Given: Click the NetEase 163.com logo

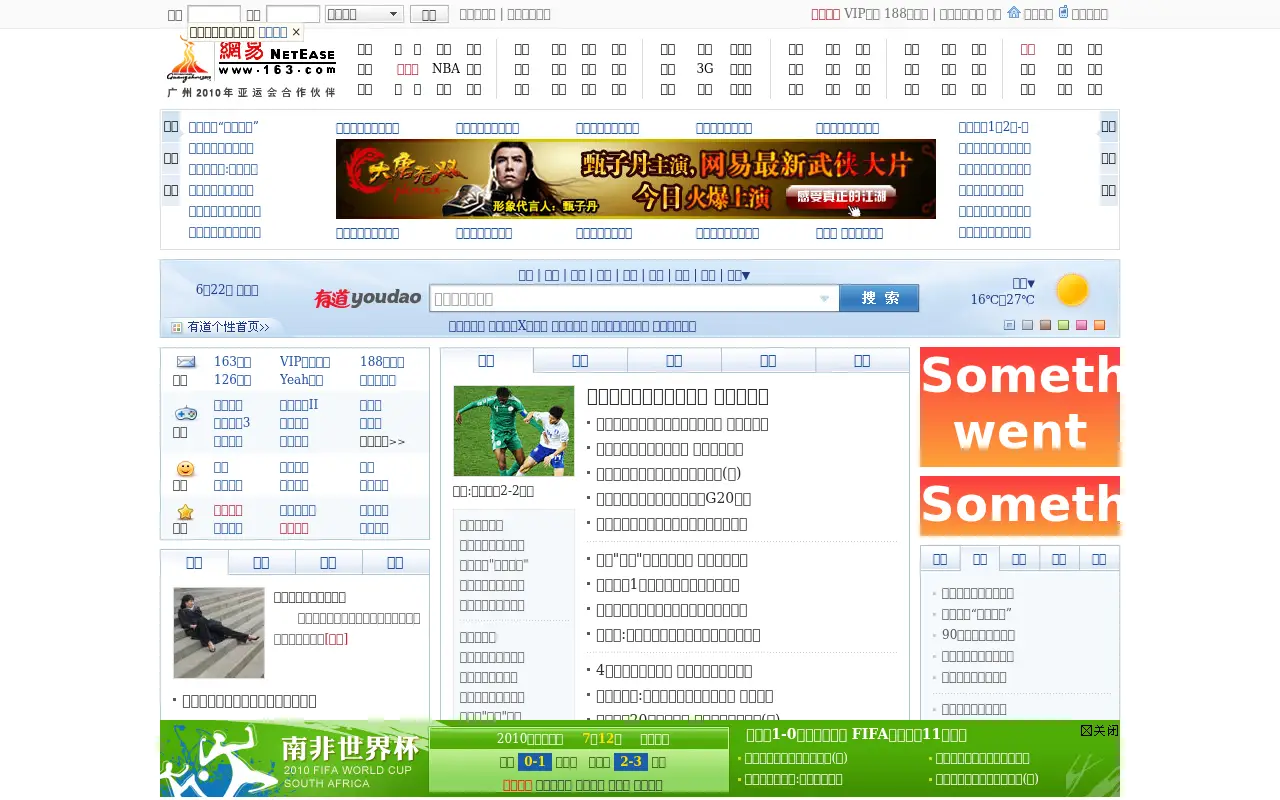Looking at the screenshot, I should (x=277, y=60).
